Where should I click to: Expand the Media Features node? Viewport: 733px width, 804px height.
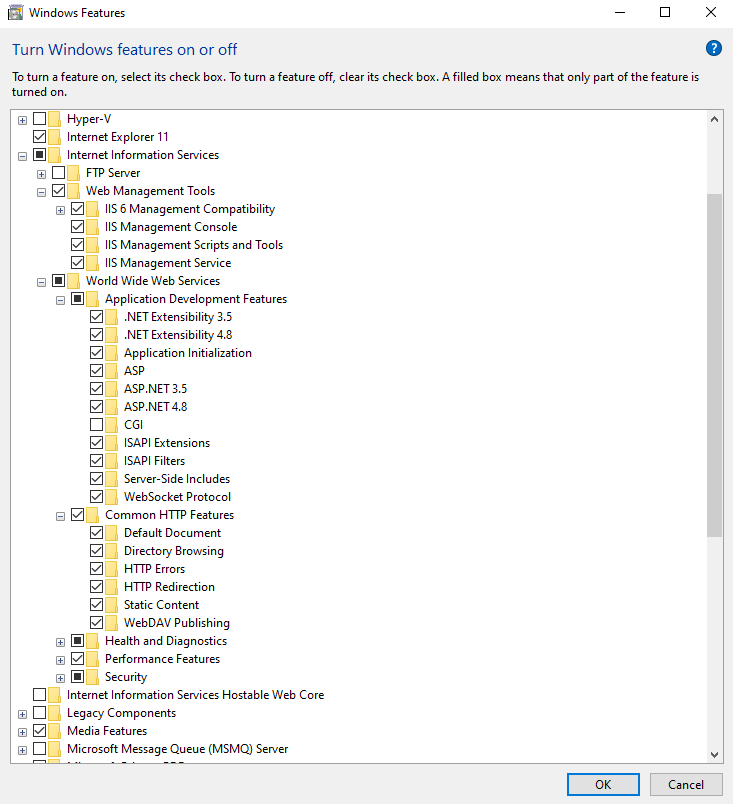click(22, 732)
